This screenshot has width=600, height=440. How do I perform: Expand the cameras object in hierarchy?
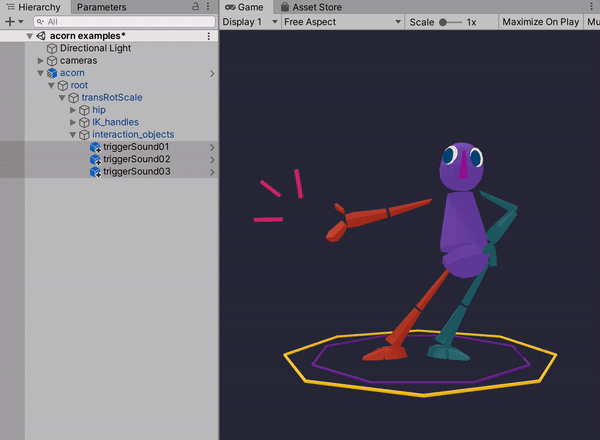click(41, 61)
